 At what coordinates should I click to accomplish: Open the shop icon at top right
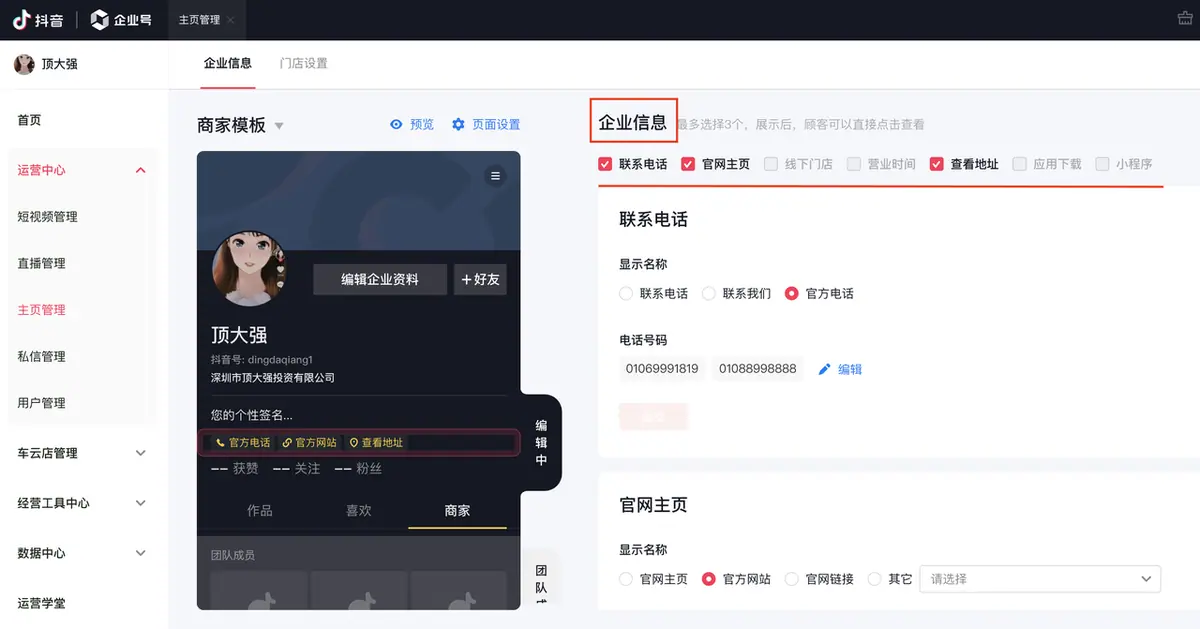point(1186,19)
